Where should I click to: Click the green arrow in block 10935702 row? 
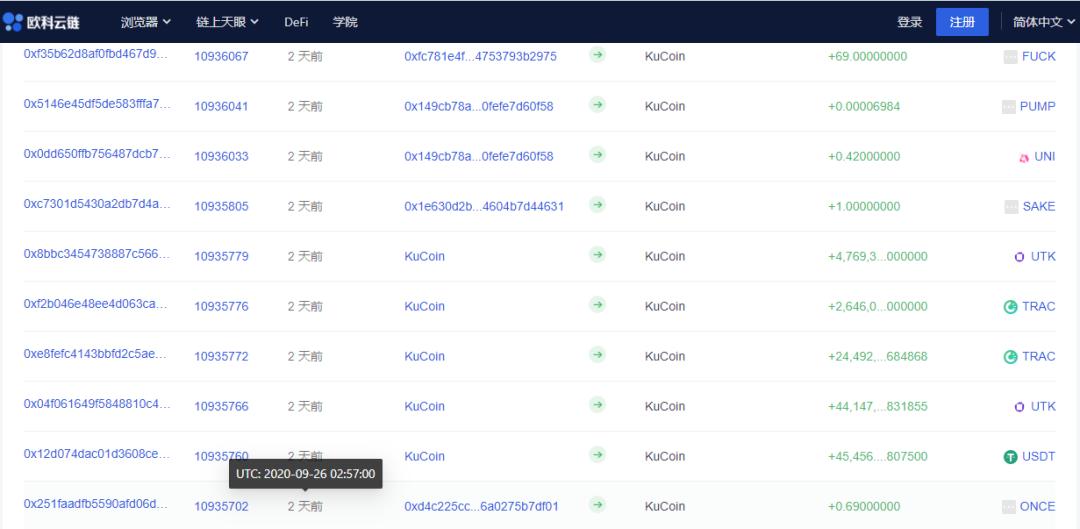tap(597, 505)
